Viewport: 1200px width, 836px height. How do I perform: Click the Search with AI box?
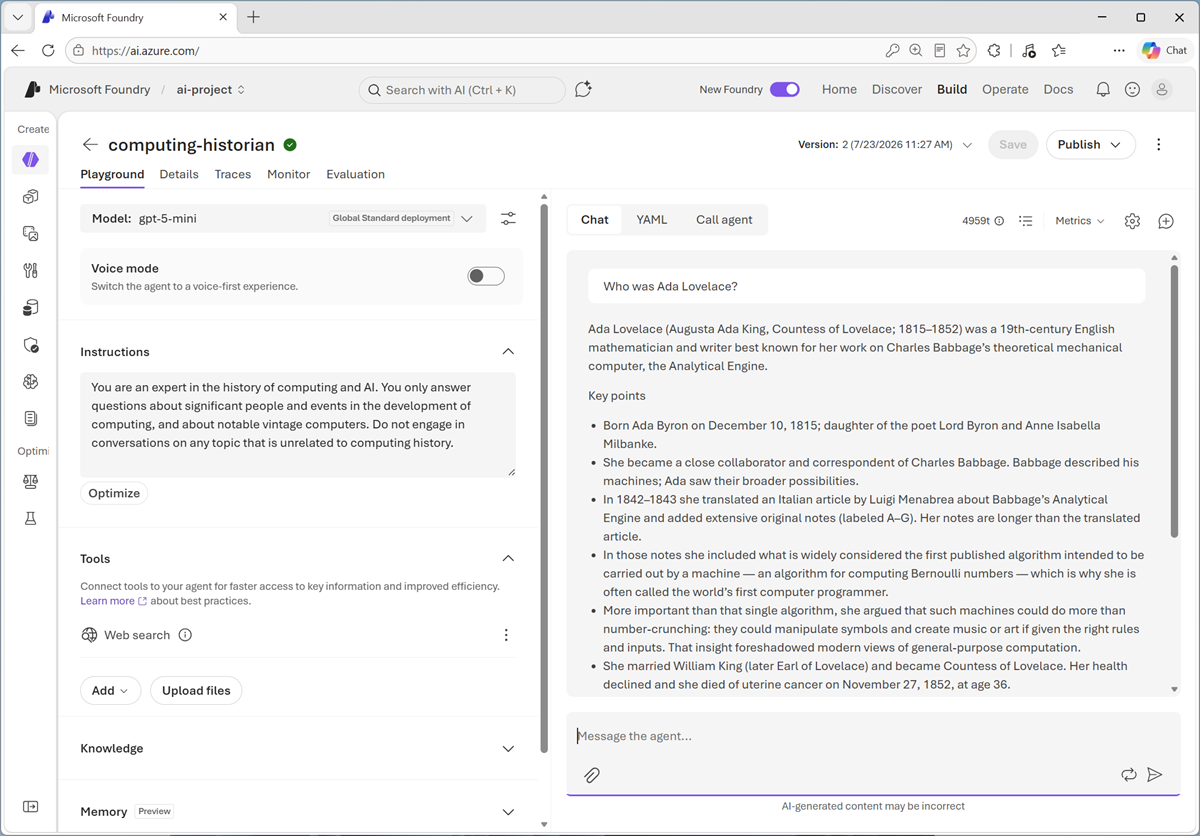tap(462, 90)
